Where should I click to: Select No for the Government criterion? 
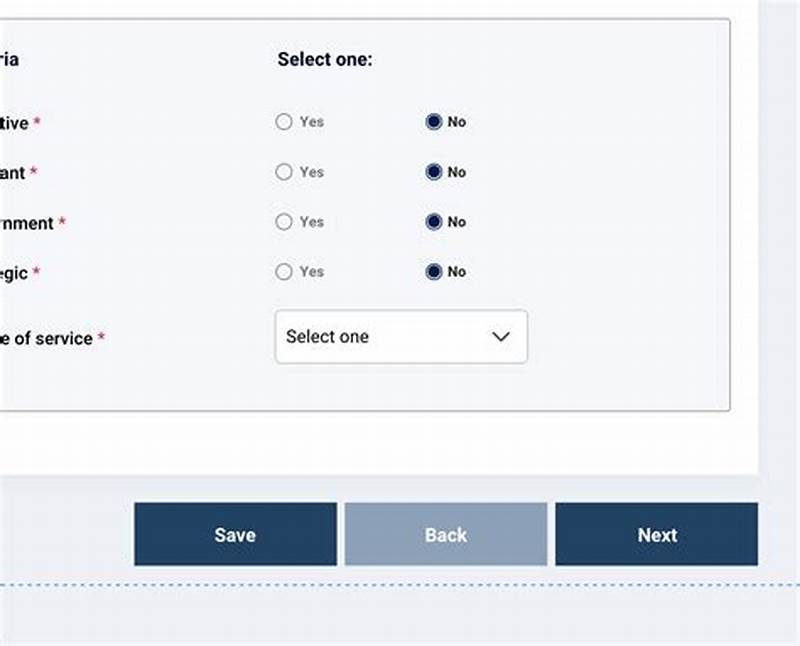pyautogui.click(x=434, y=222)
